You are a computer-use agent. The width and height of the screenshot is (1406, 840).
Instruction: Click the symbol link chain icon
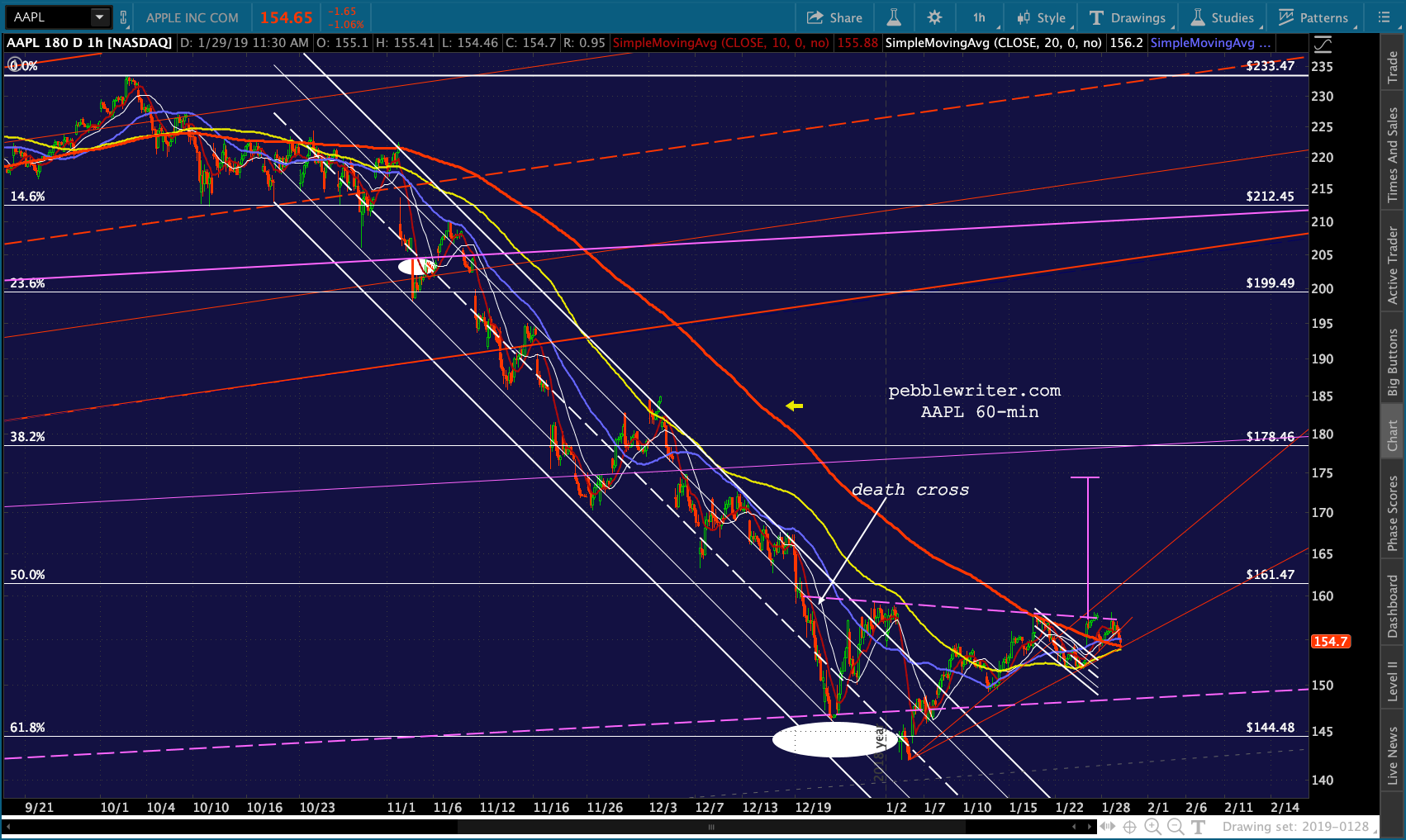pos(124,17)
